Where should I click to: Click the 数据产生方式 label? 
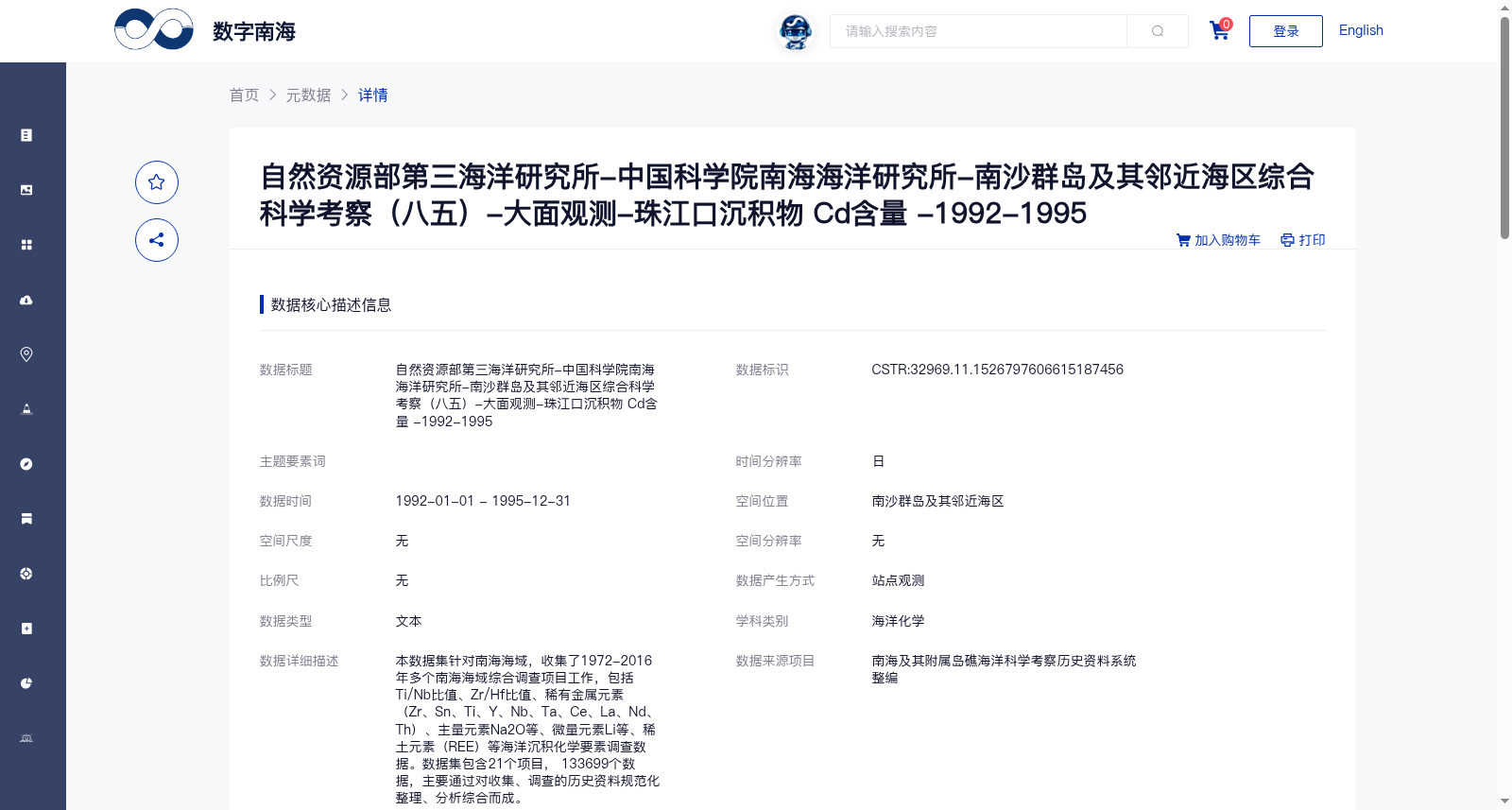pyautogui.click(x=775, y=580)
